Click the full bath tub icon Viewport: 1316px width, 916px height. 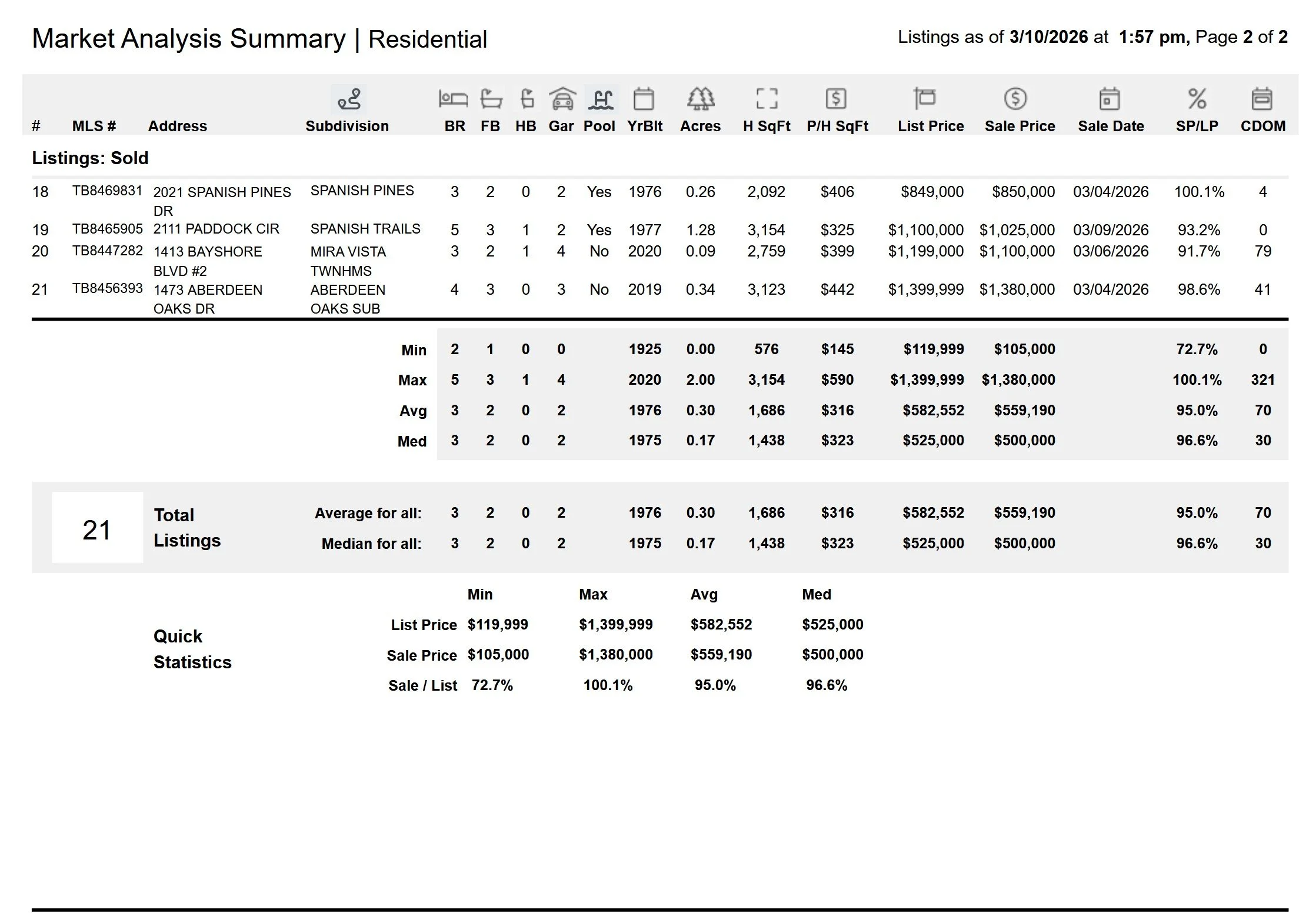pos(491,99)
